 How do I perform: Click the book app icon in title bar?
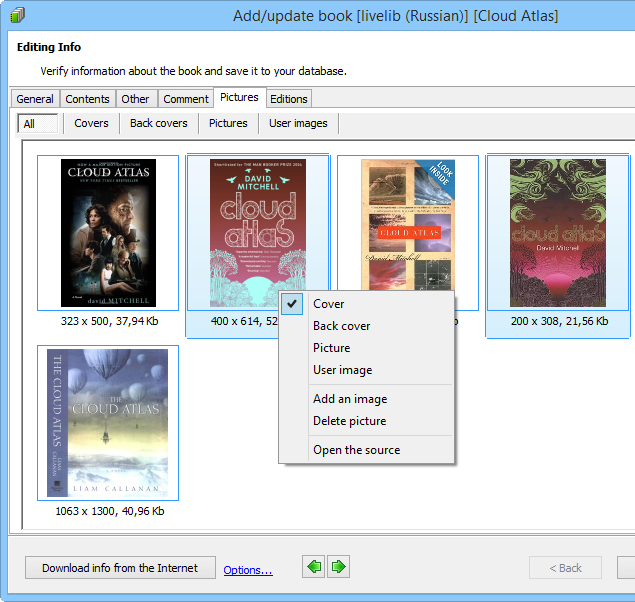tap(17, 15)
